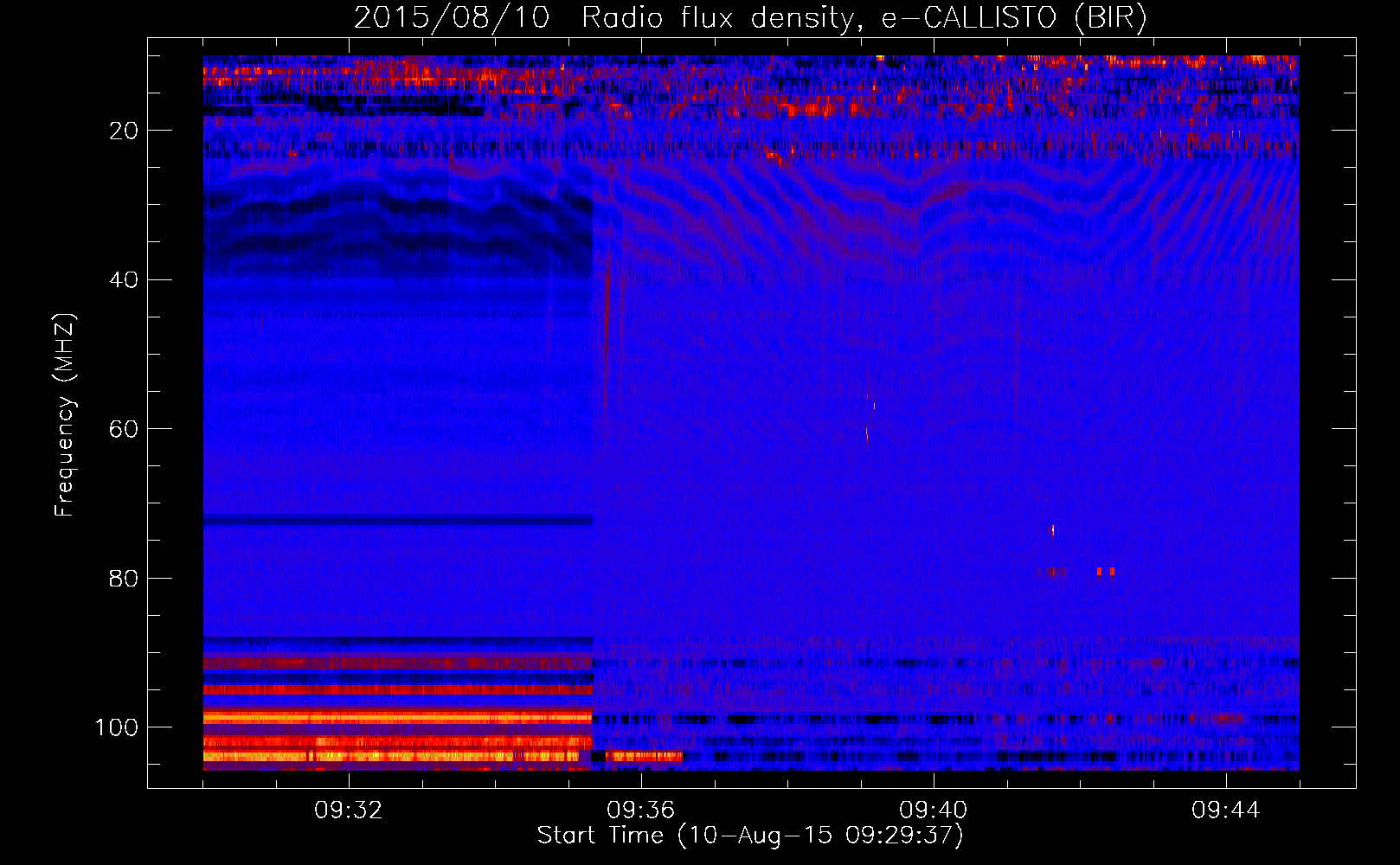
Task: Click the pair of red spots near 80 MHz
Action: click(1105, 572)
